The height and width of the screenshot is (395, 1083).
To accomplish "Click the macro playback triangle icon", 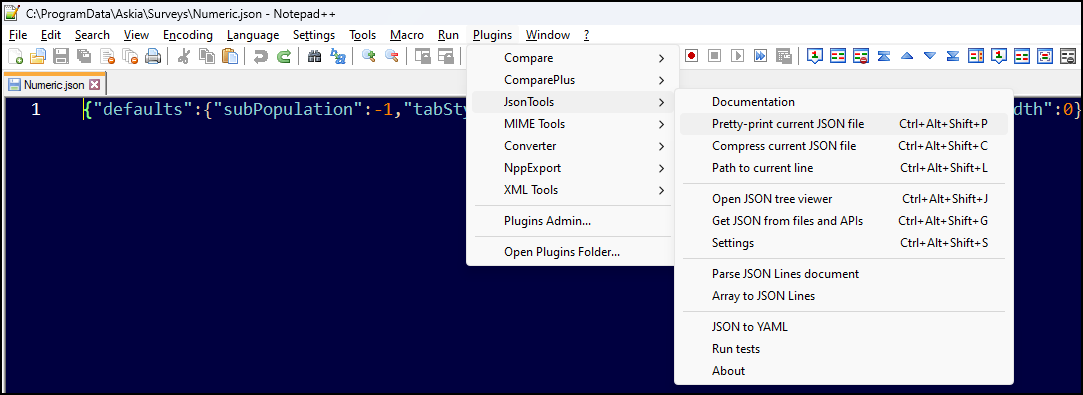I will coord(738,56).
